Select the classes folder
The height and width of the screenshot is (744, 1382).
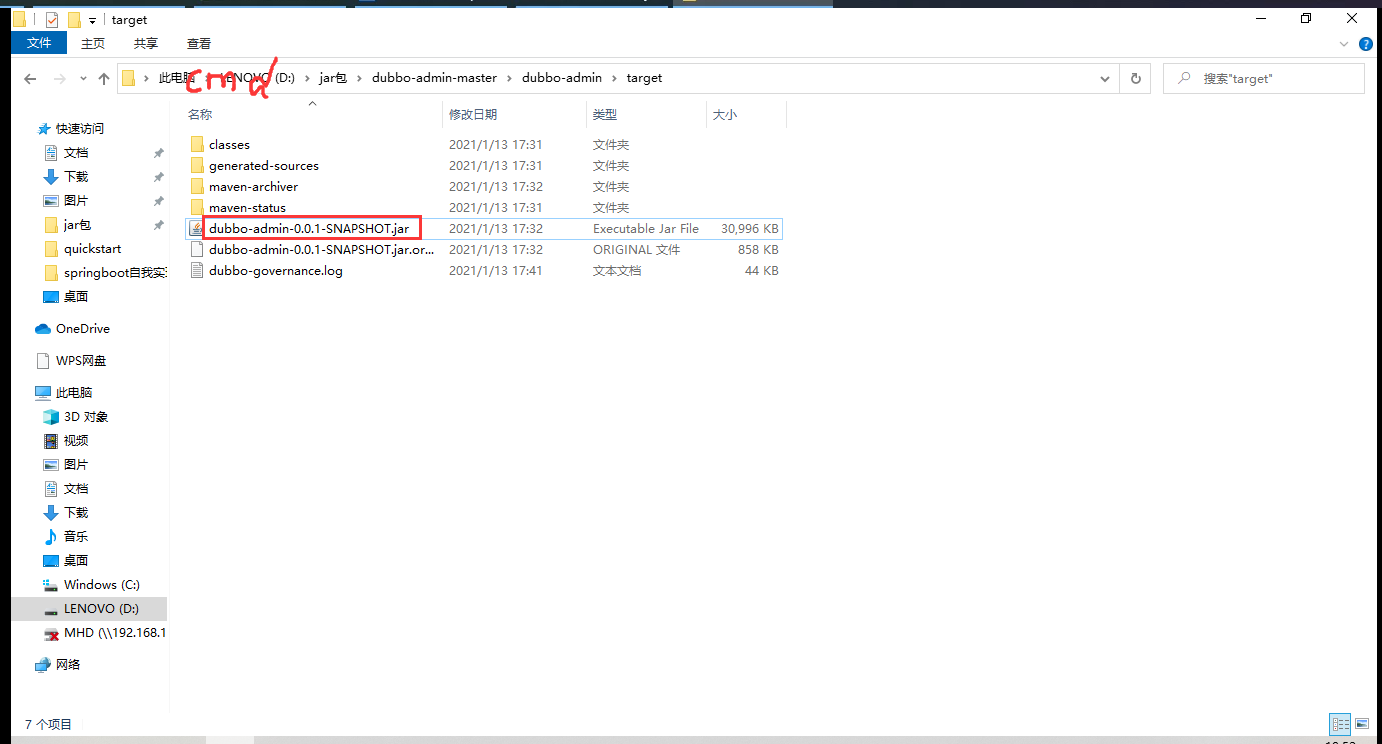tap(484, 145)
